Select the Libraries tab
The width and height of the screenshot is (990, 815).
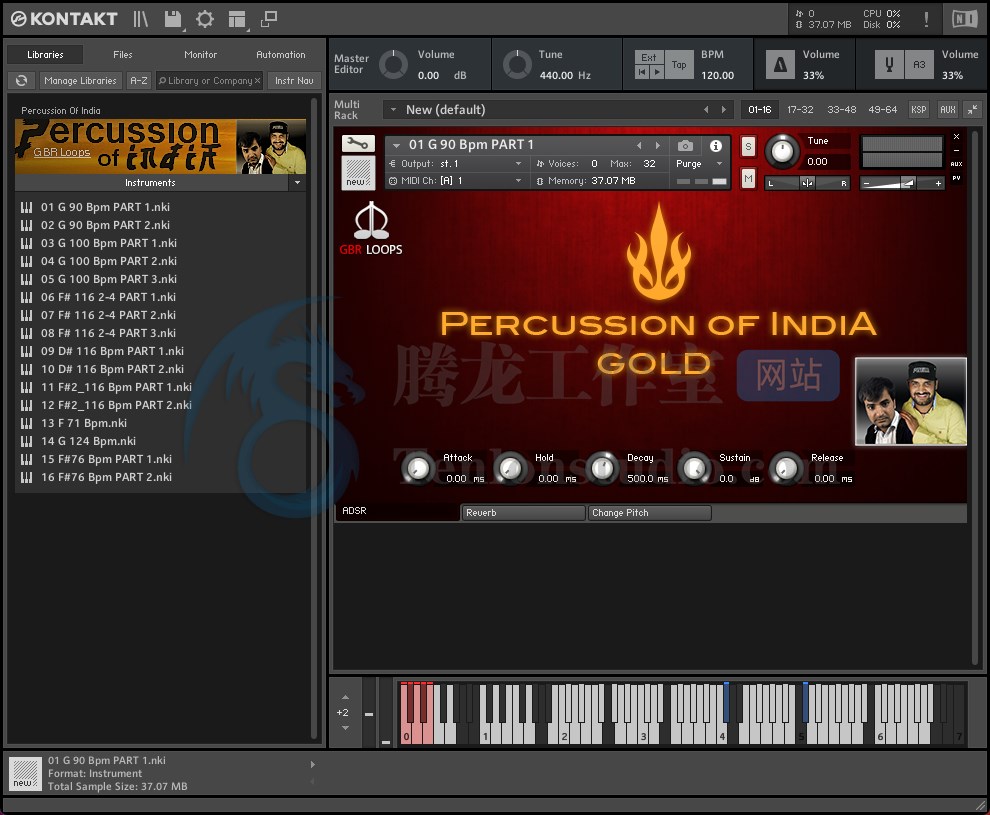(45, 55)
